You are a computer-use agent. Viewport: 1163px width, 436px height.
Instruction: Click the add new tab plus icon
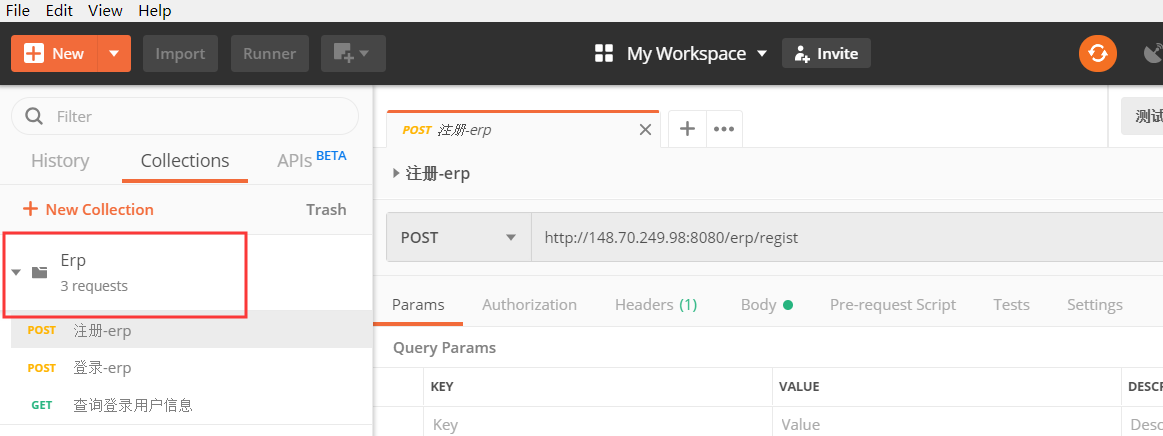tap(687, 128)
